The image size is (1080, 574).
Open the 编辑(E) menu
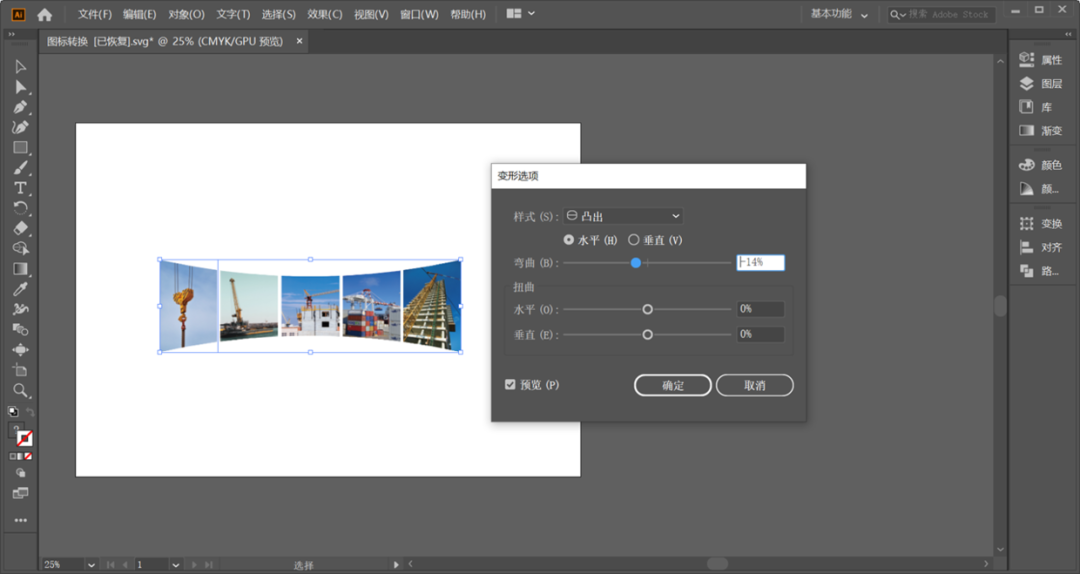140,14
